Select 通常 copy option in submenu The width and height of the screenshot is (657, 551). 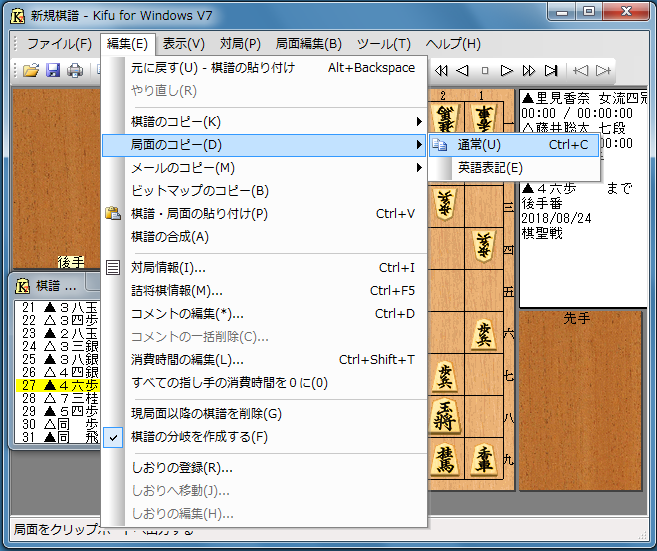coord(480,145)
